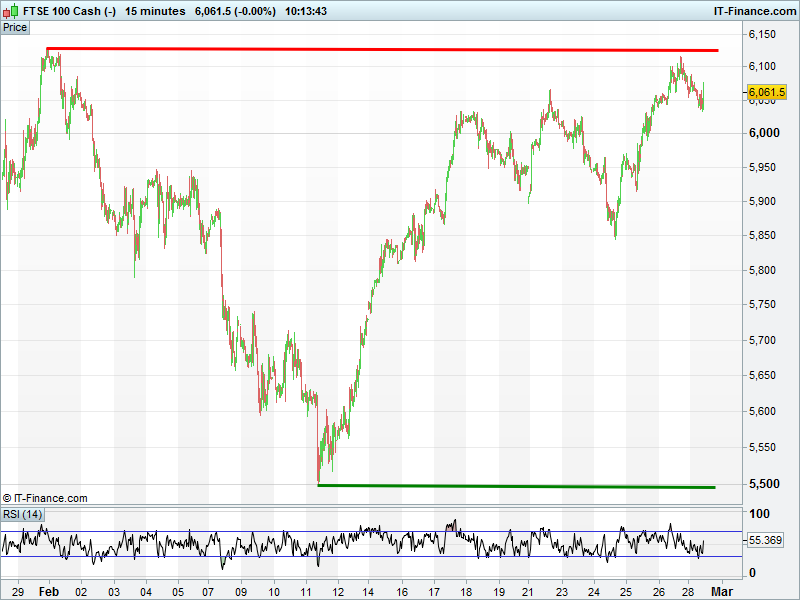Click the 6,000 level on price axis
This screenshot has height=600, width=800.
[x=763, y=133]
